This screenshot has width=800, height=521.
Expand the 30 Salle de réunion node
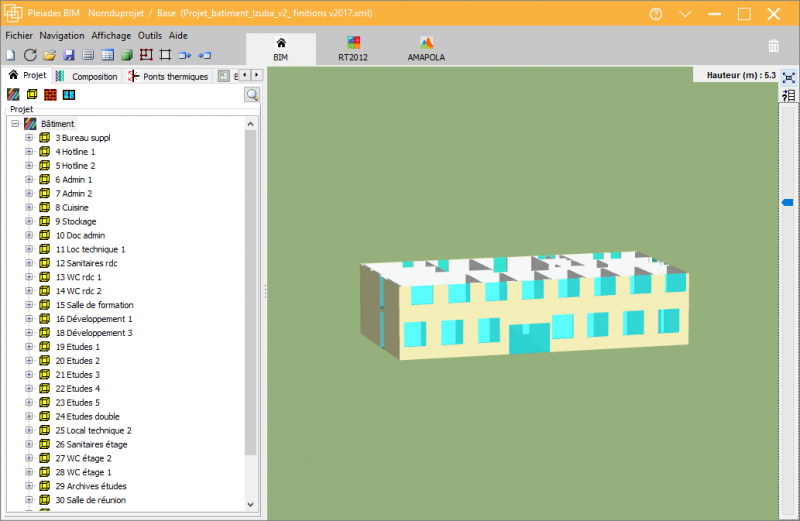29,500
